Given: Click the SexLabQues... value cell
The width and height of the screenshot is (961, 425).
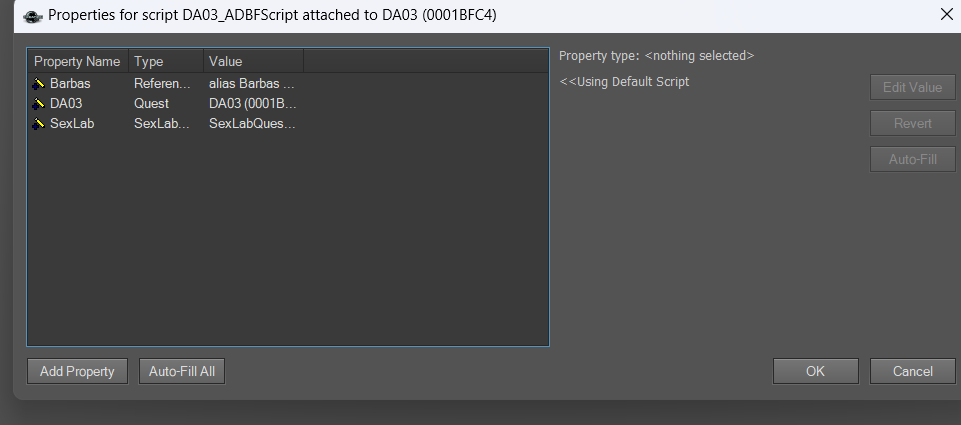Looking at the screenshot, I should tap(253, 124).
